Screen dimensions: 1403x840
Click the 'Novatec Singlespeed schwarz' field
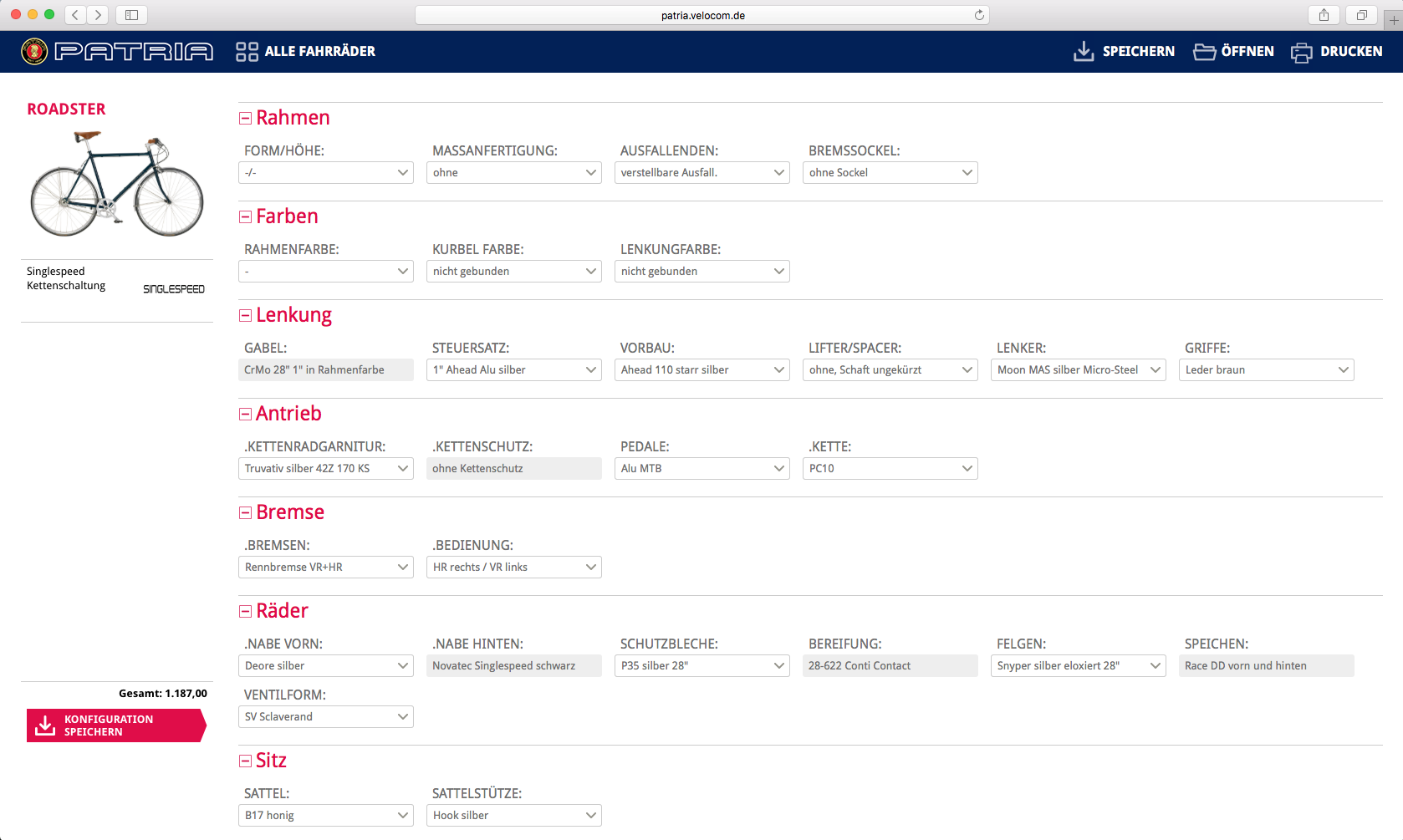514,666
